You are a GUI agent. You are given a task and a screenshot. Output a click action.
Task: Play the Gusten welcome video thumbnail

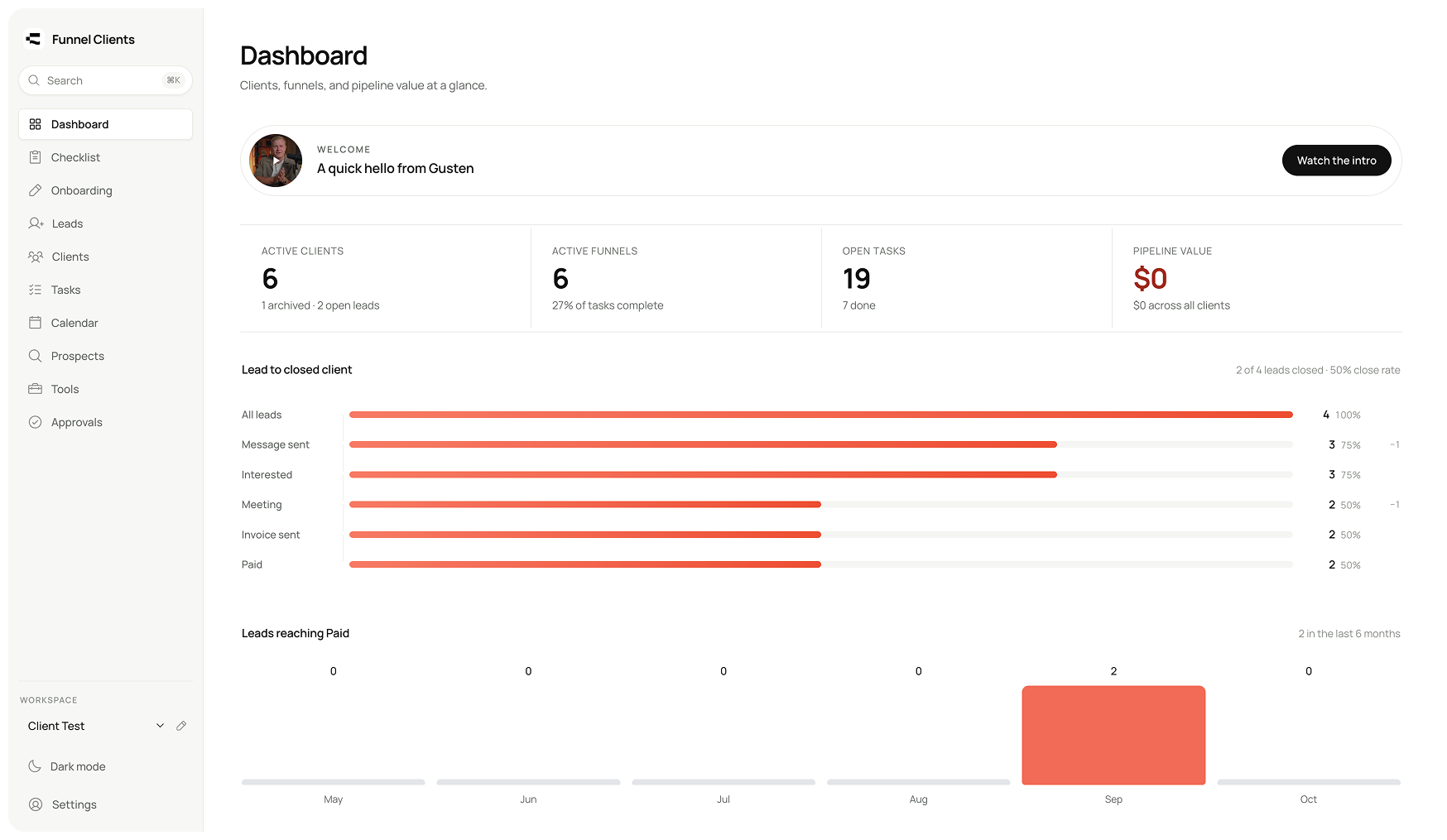(276, 161)
